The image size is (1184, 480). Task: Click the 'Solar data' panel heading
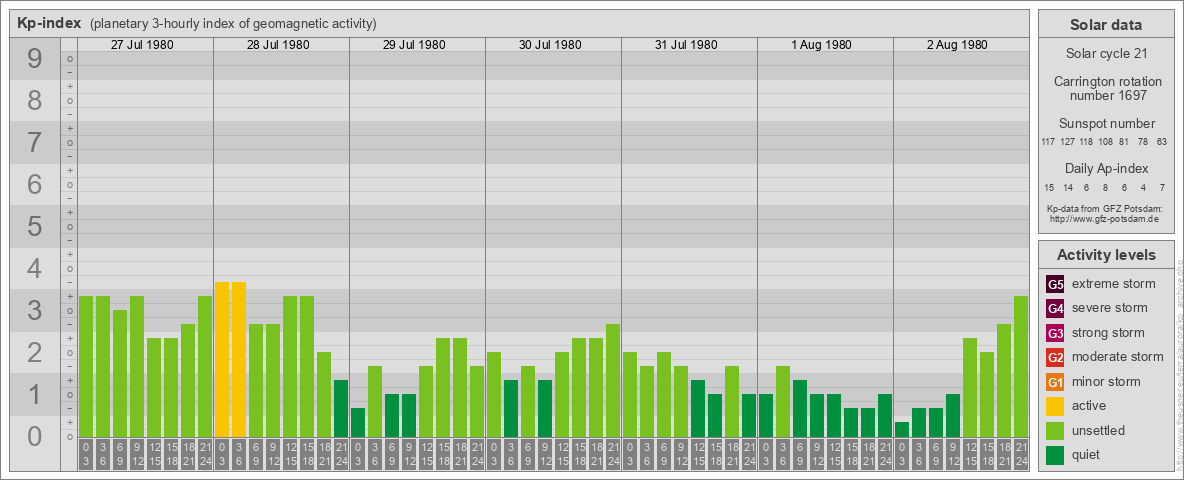[1106, 25]
